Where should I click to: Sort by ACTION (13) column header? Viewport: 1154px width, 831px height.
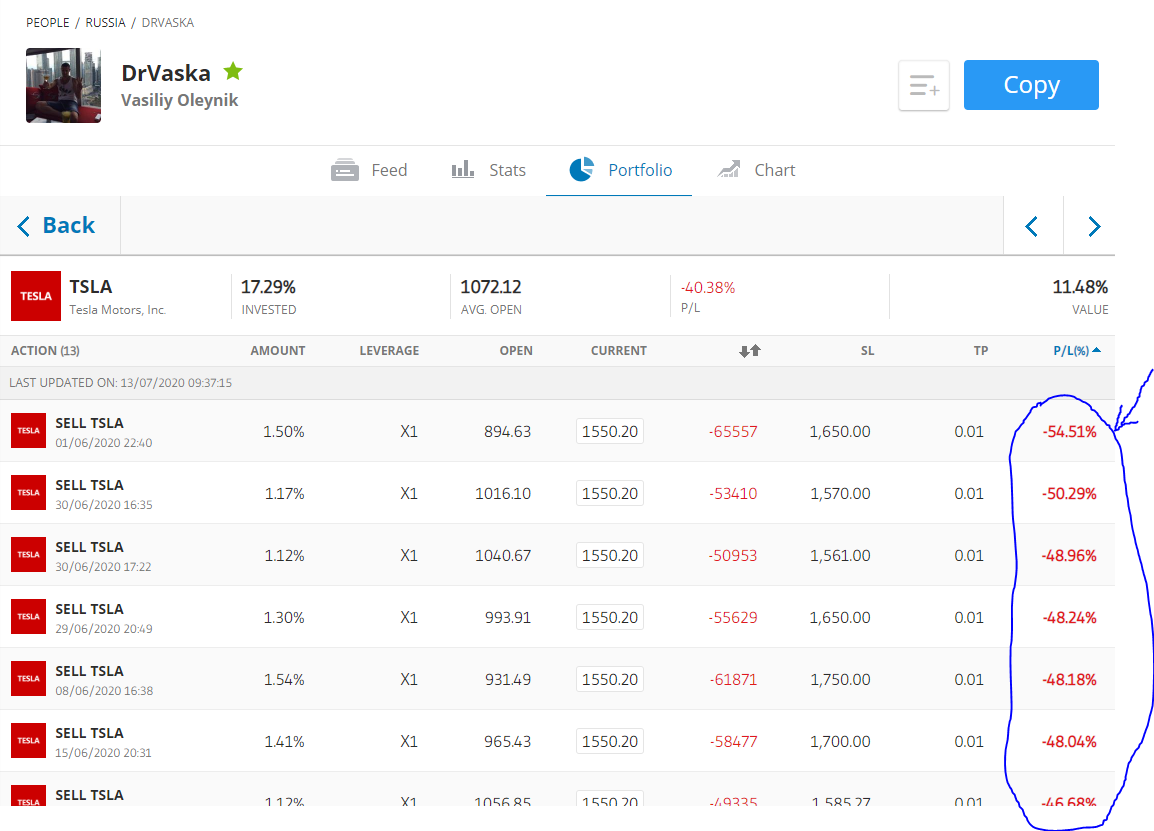click(x=45, y=351)
